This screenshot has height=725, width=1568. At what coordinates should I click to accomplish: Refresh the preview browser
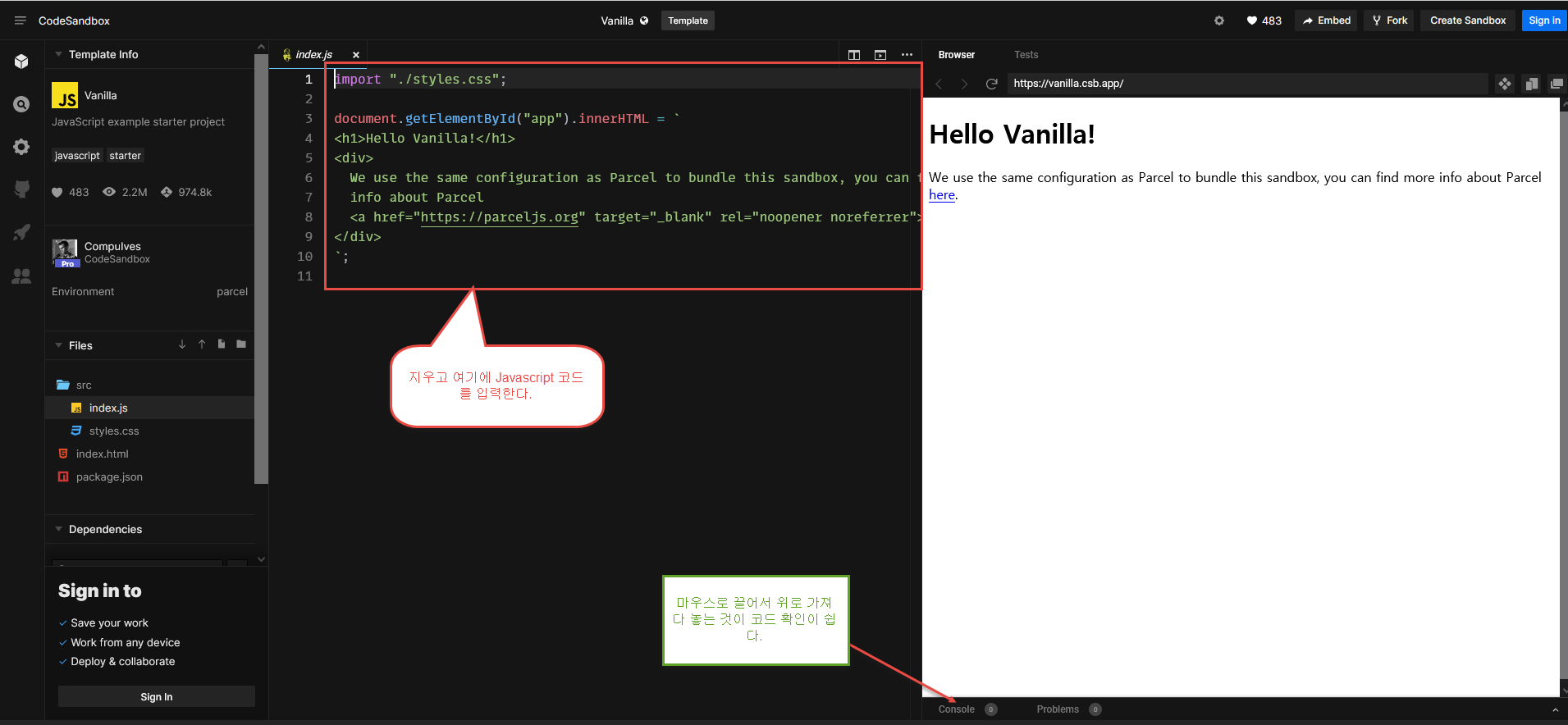pyautogui.click(x=991, y=84)
